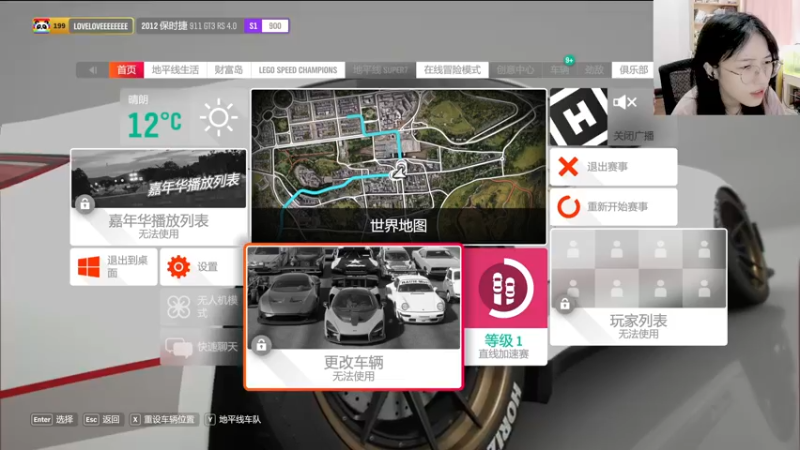Image resolution: width=800 pixels, height=450 pixels.
Task: Click the lock icon on 更改车辆 tile
Action: tap(261, 345)
